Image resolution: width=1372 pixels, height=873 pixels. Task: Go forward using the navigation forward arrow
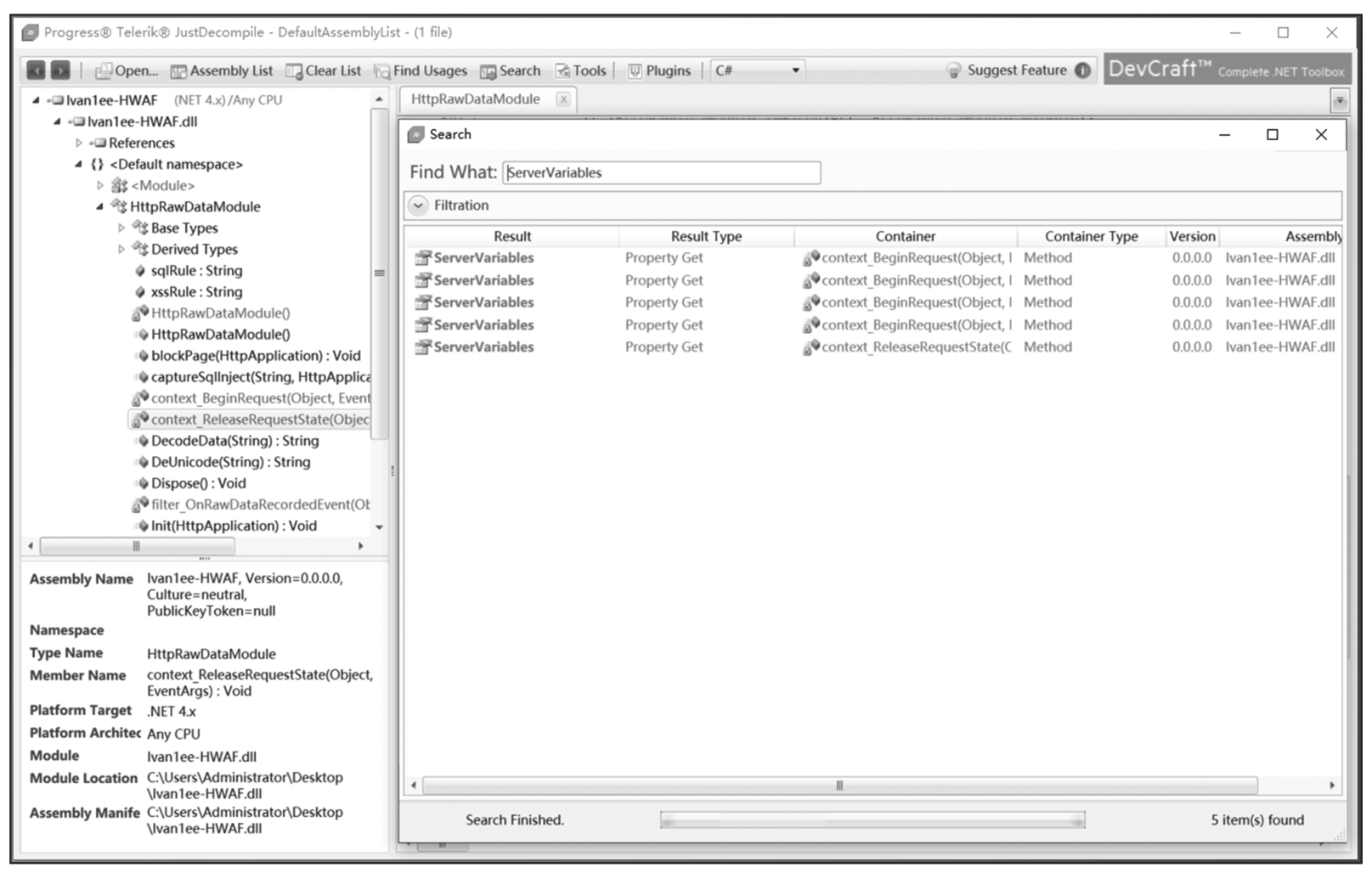point(59,70)
